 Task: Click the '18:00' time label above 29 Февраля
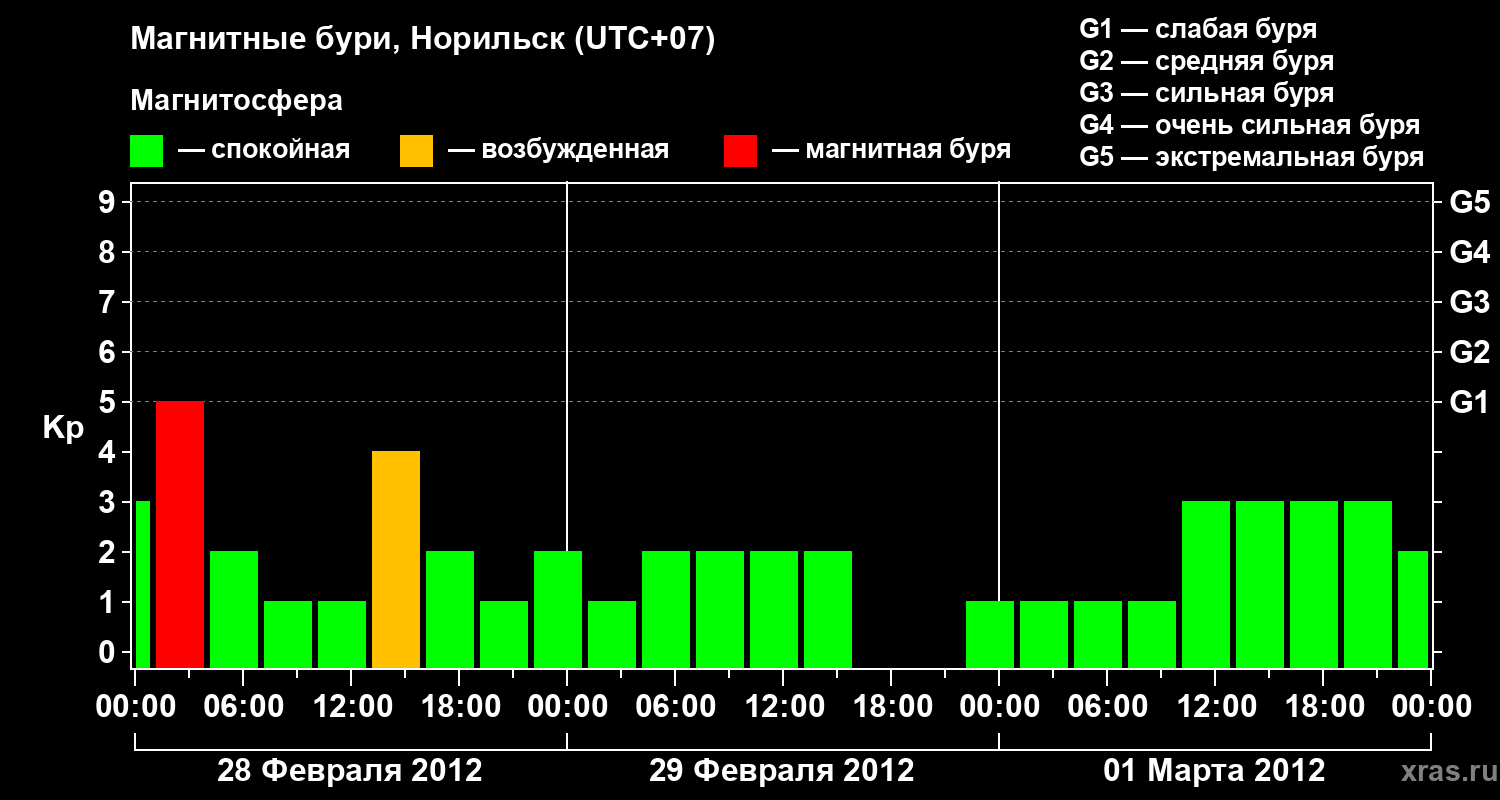[x=892, y=707]
